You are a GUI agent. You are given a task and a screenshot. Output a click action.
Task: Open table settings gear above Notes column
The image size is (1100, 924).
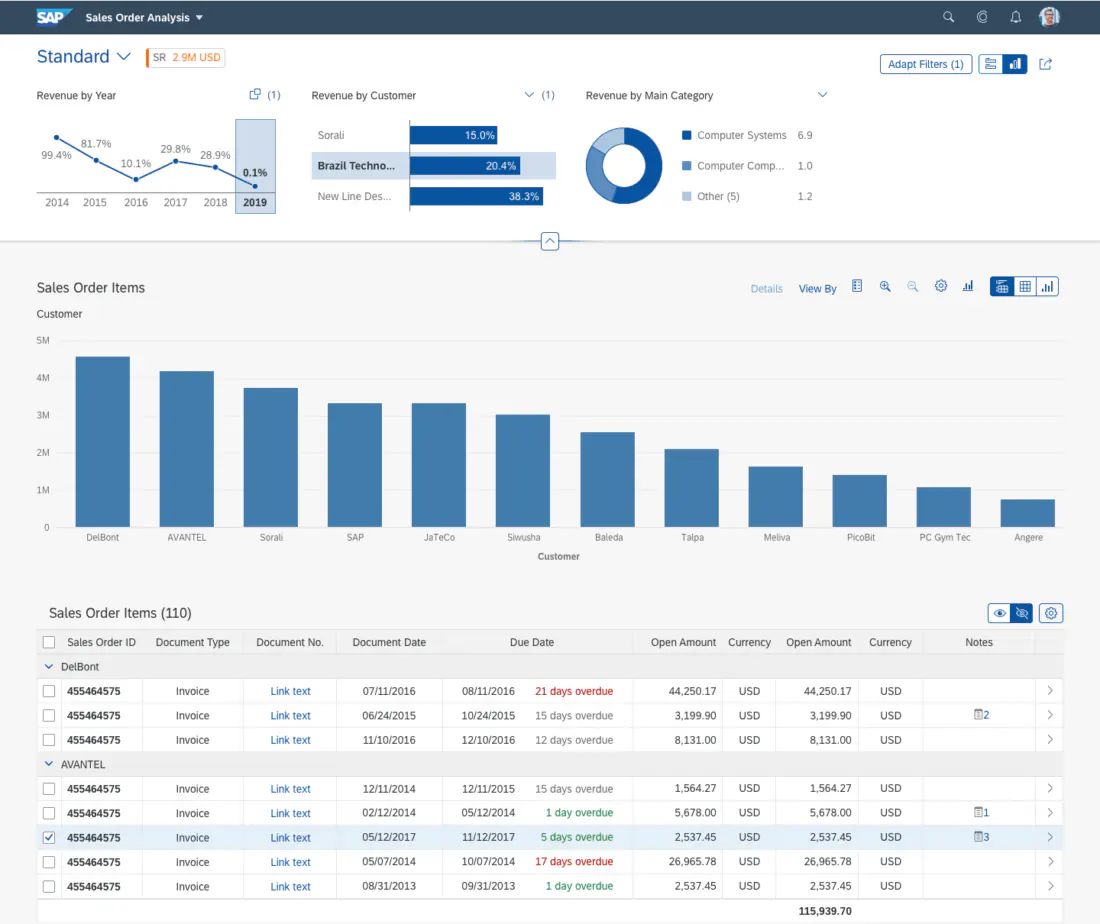[1051, 613]
